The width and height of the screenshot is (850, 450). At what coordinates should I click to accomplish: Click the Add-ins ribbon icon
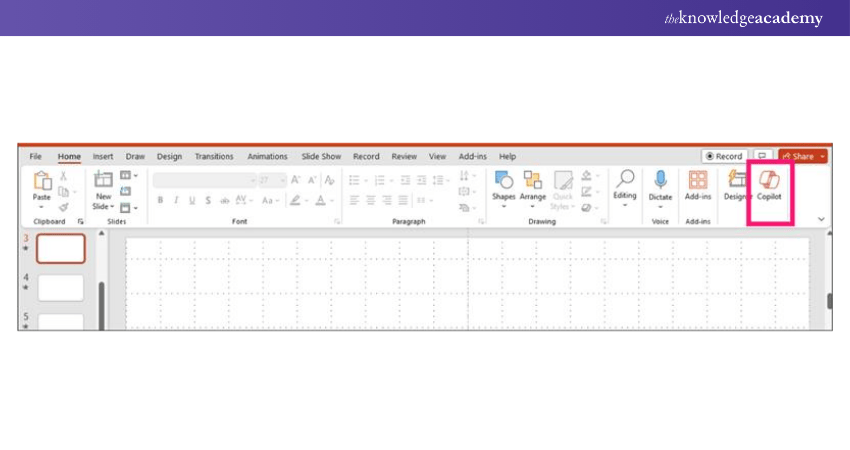697,184
